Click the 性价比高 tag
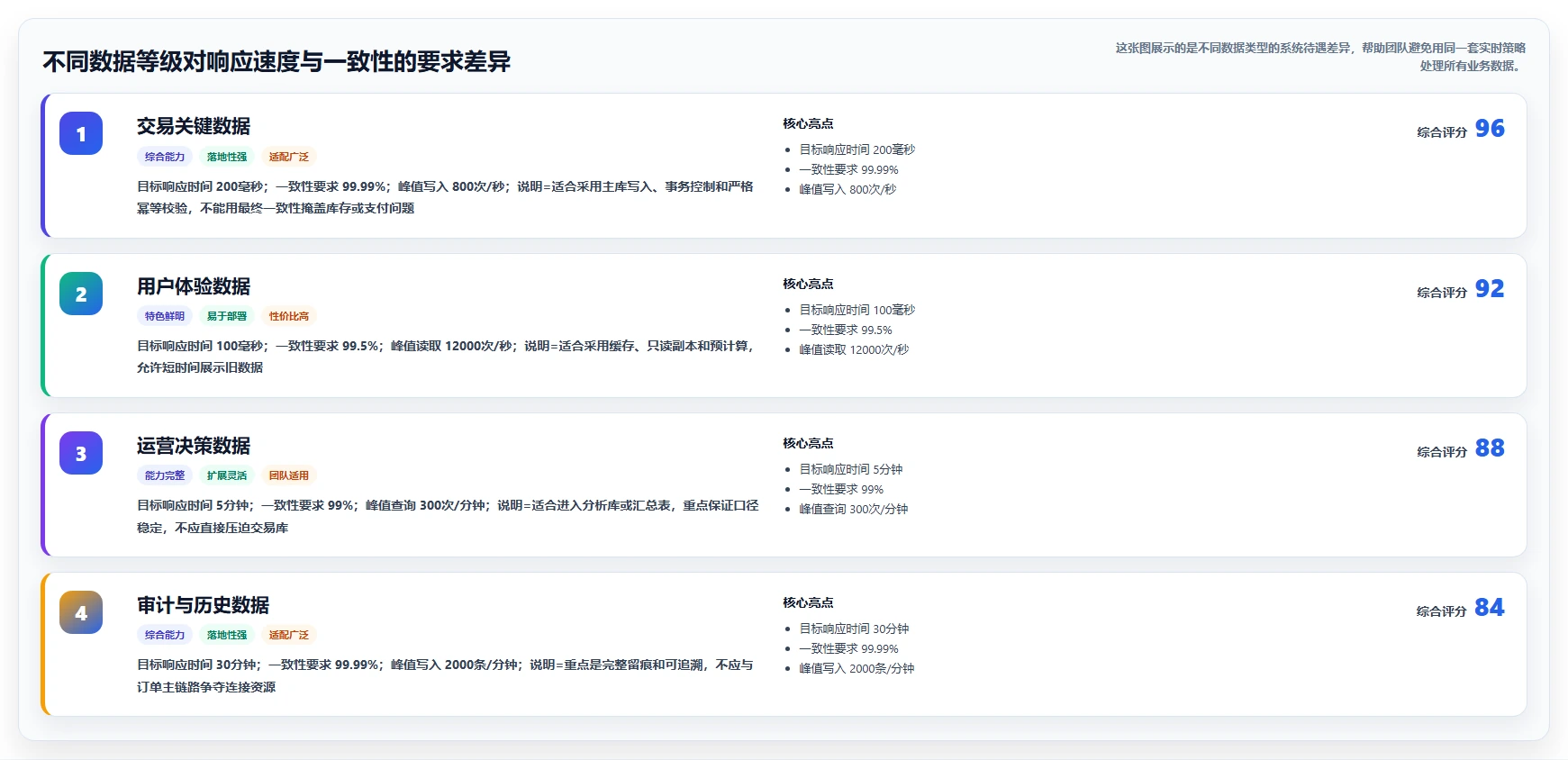The width and height of the screenshot is (1568, 760). (289, 316)
